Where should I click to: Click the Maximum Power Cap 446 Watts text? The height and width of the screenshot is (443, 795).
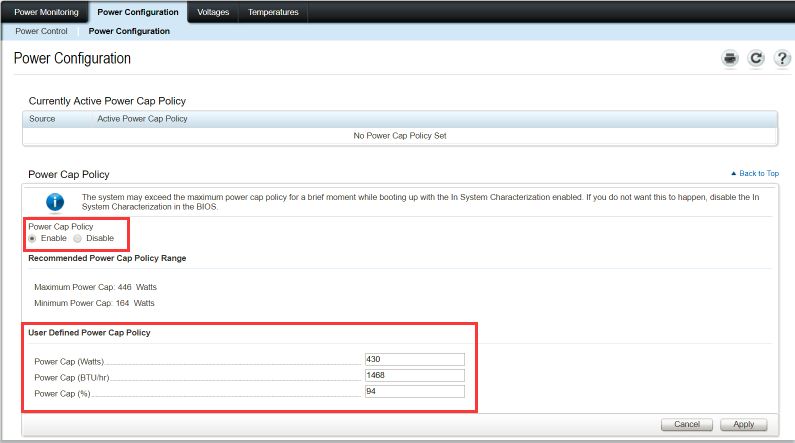[x=95, y=287]
